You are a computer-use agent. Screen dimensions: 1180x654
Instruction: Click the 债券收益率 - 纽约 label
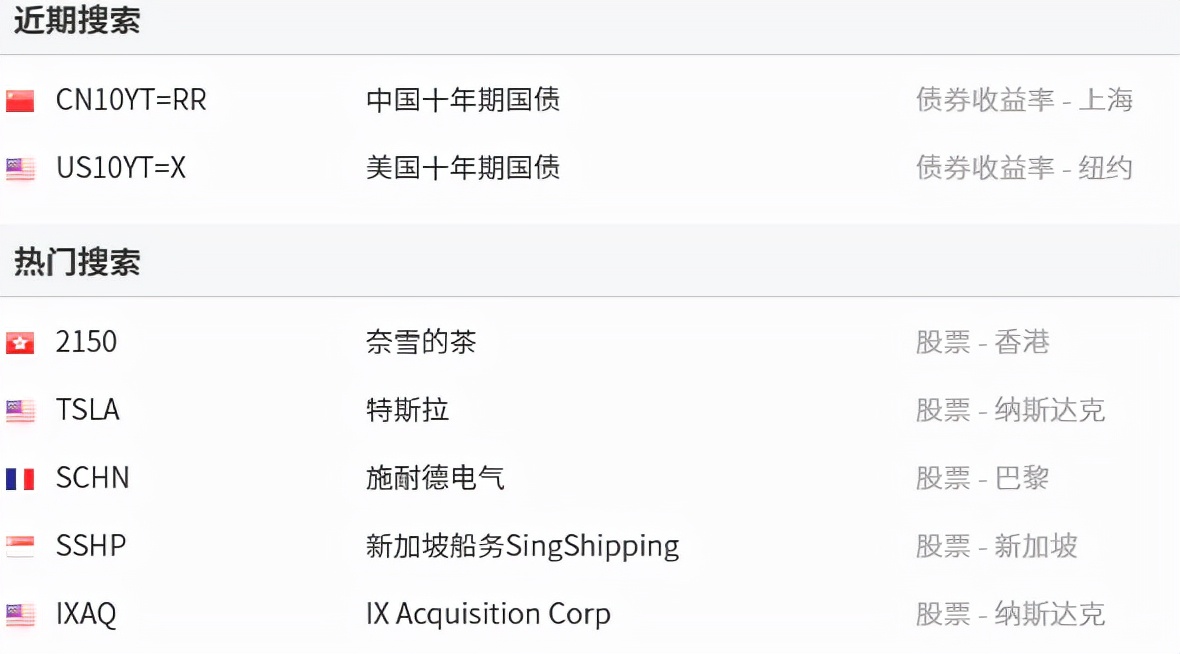1024,168
